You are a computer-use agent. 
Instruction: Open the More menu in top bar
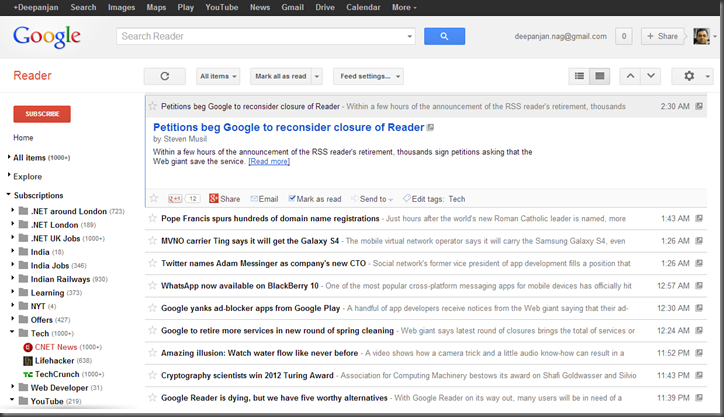pyautogui.click(x=404, y=7)
